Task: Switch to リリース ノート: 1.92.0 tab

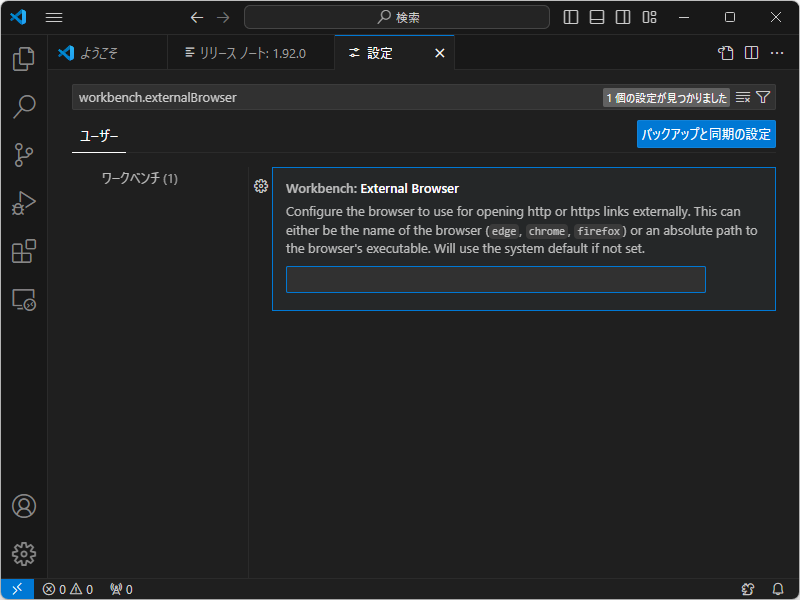Action: [251, 53]
